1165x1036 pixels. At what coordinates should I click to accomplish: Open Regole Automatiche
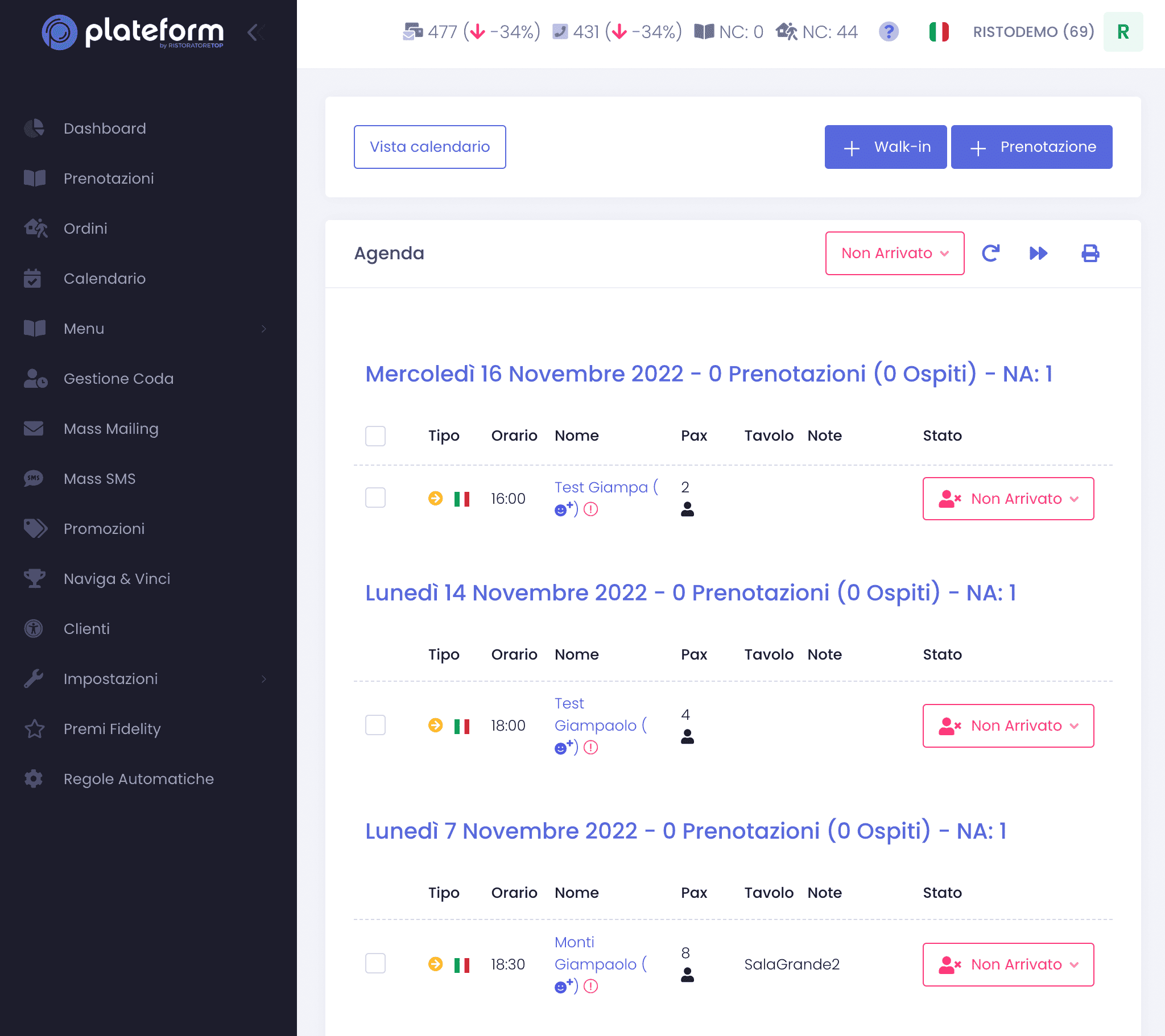138,779
